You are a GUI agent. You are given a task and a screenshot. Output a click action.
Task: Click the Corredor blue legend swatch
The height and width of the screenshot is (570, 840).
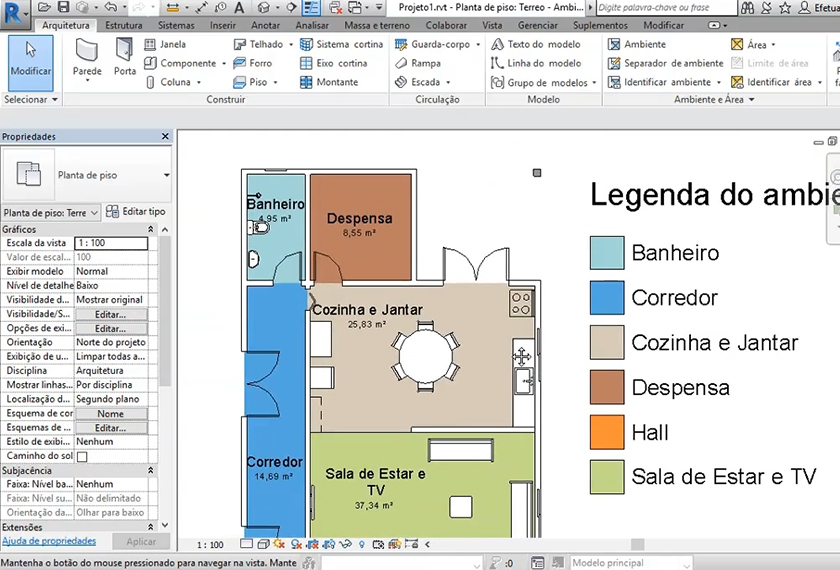point(607,298)
